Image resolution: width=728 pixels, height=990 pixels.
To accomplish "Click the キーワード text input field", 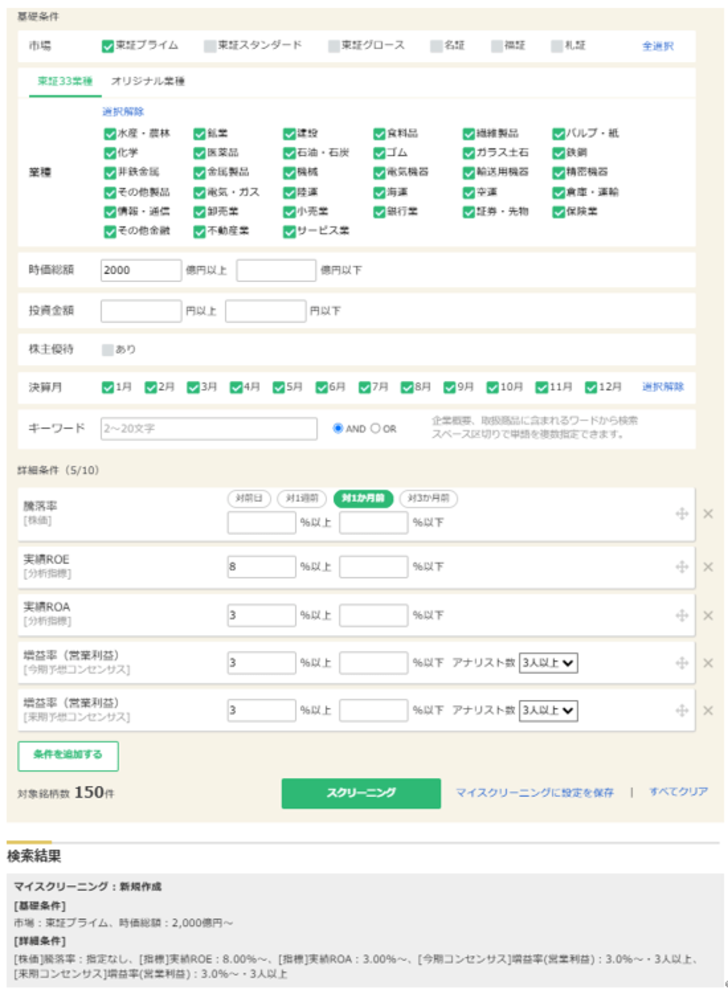I will pos(209,429).
